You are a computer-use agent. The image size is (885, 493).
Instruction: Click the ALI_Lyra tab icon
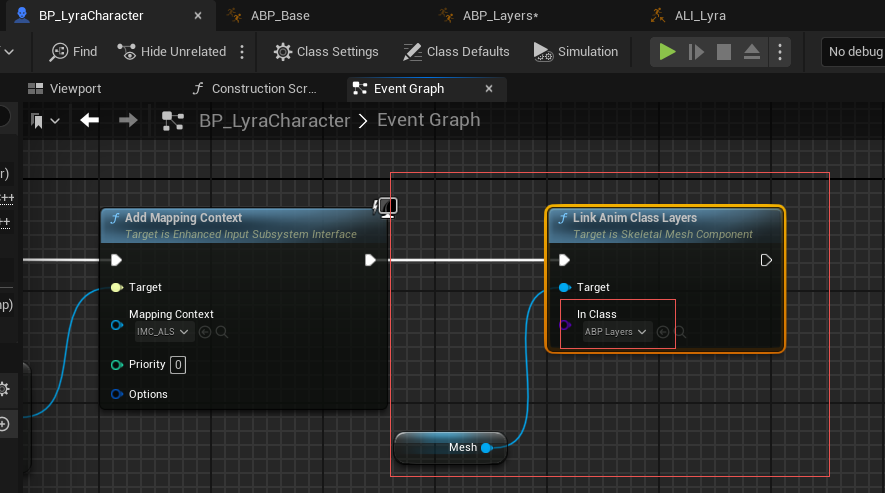pos(658,15)
